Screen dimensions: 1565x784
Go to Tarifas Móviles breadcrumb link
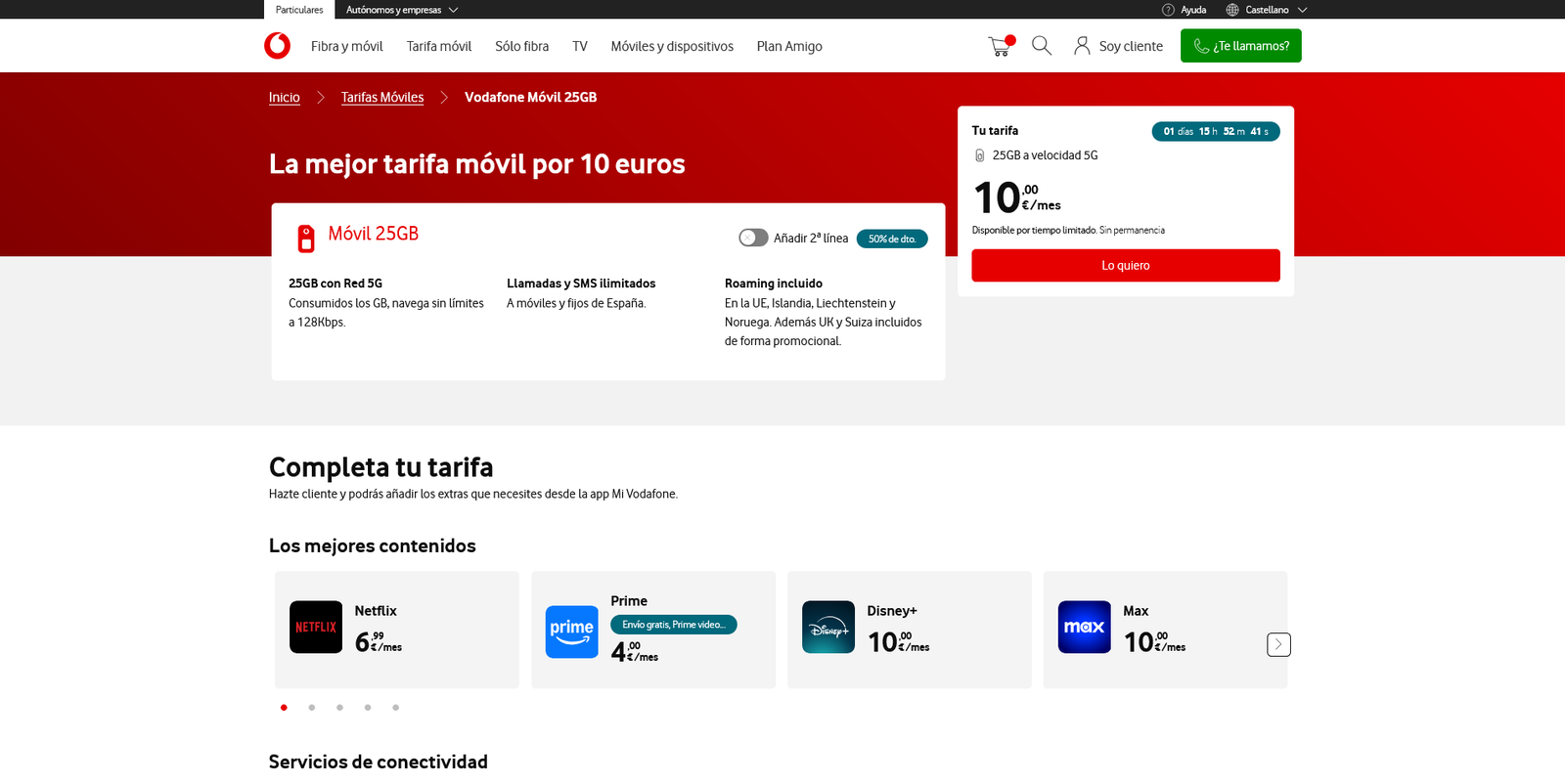click(382, 97)
